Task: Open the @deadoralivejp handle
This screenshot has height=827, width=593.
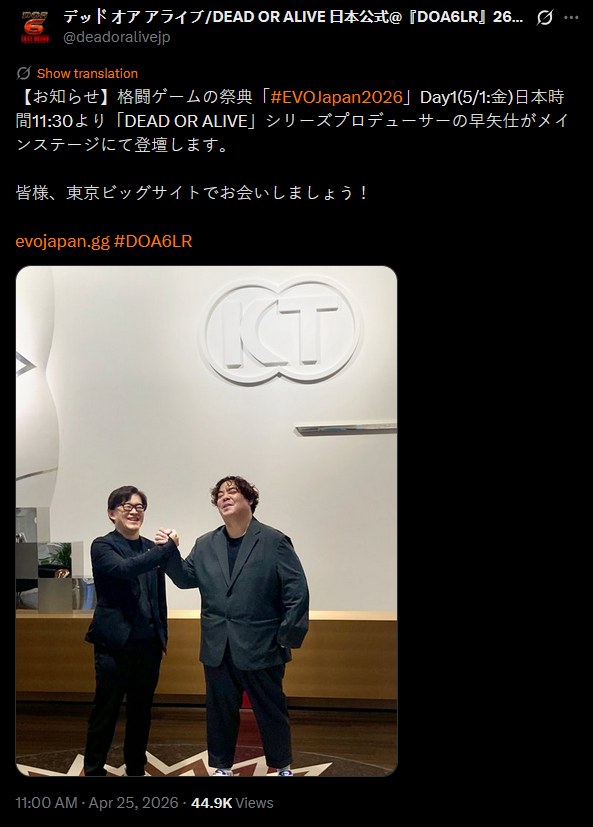Action: (x=117, y=37)
